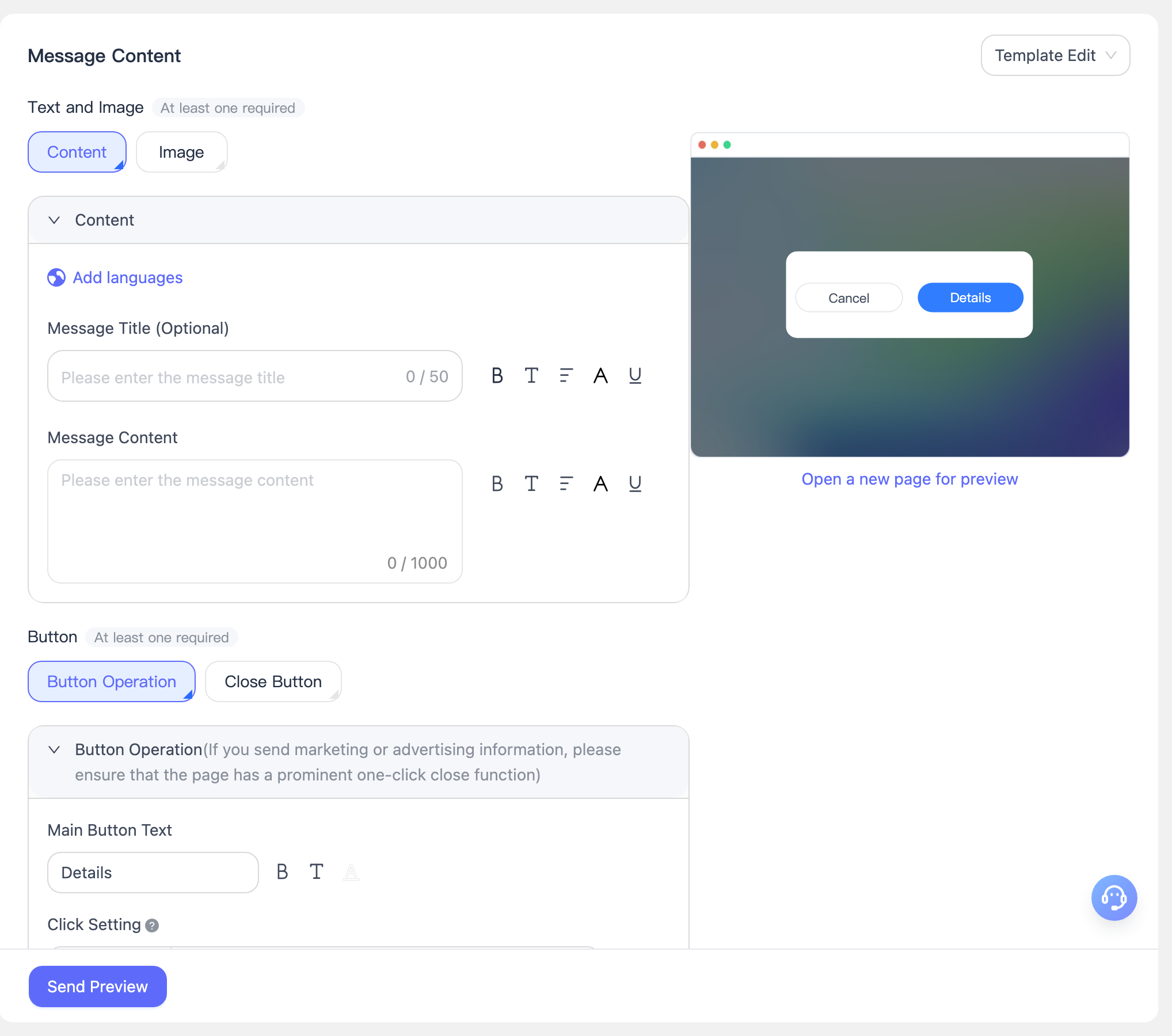Open the Template Edit dropdown

[1055, 55]
